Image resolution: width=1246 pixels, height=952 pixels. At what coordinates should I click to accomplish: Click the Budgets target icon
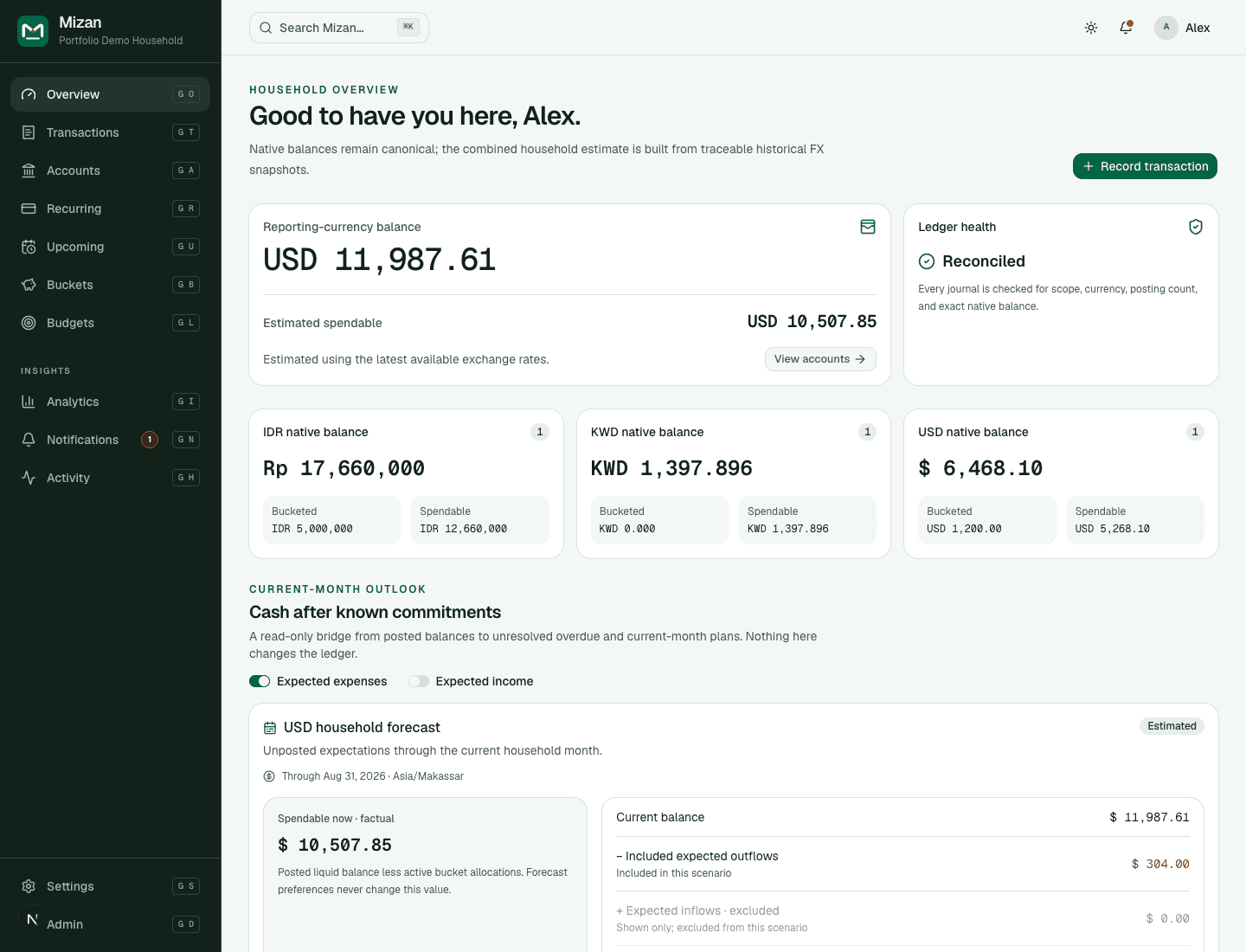point(29,323)
